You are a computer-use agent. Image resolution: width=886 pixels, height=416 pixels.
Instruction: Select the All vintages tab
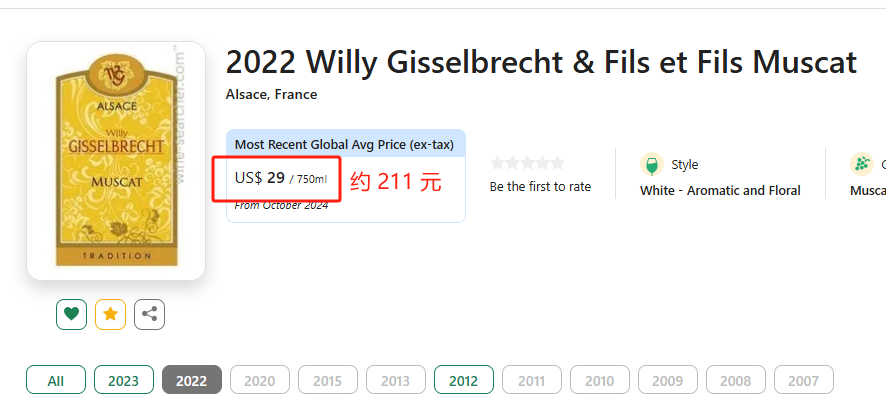(56, 381)
